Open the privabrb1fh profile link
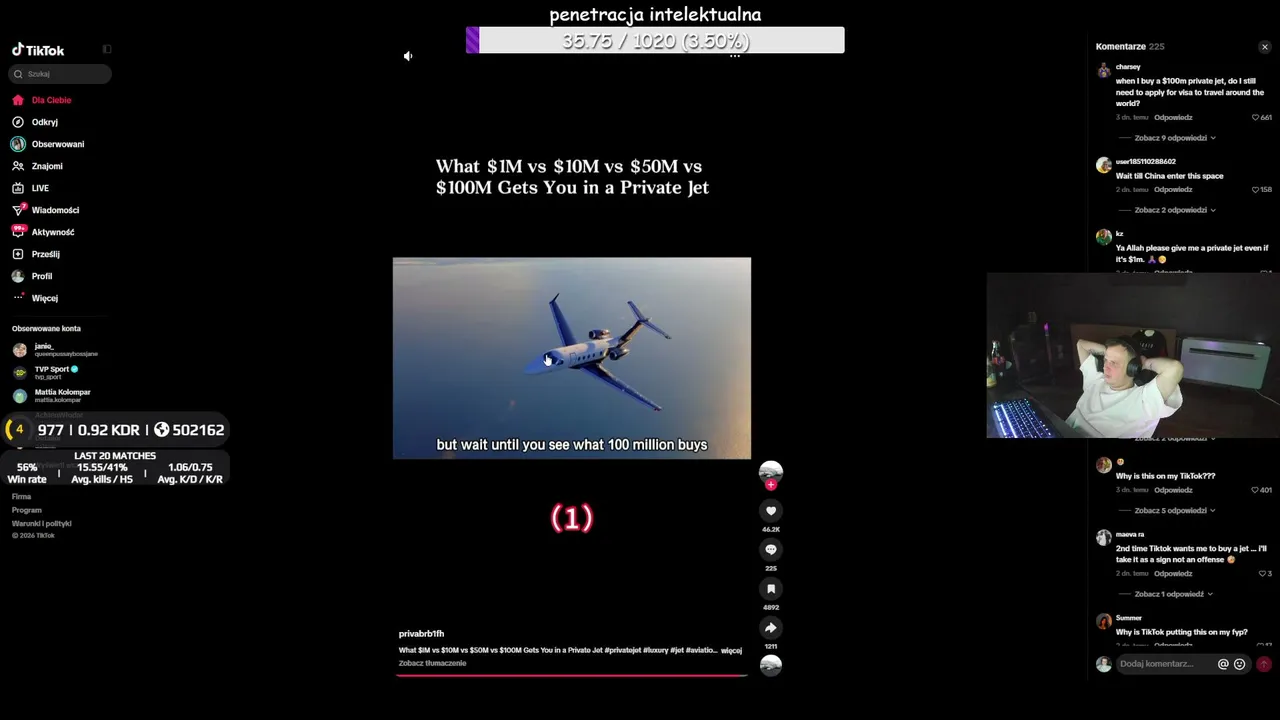 [x=421, y=634]
